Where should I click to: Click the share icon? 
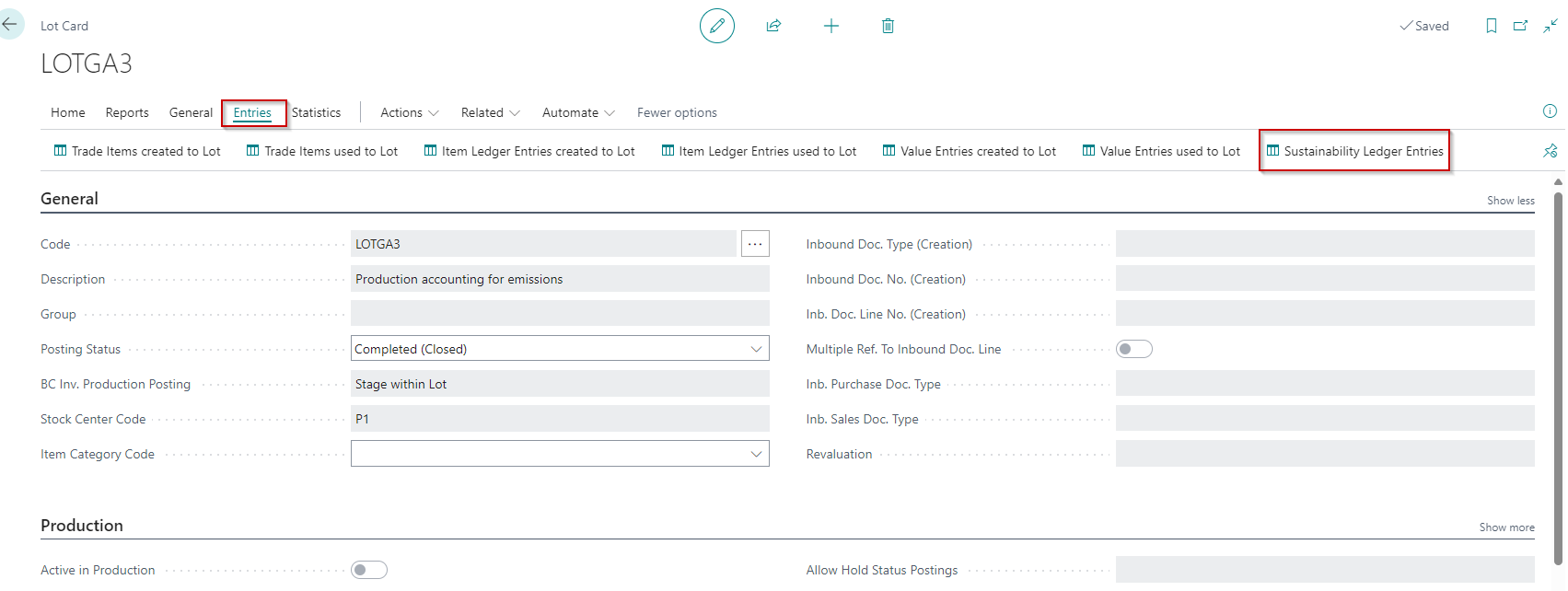click(x=773, y=26)
